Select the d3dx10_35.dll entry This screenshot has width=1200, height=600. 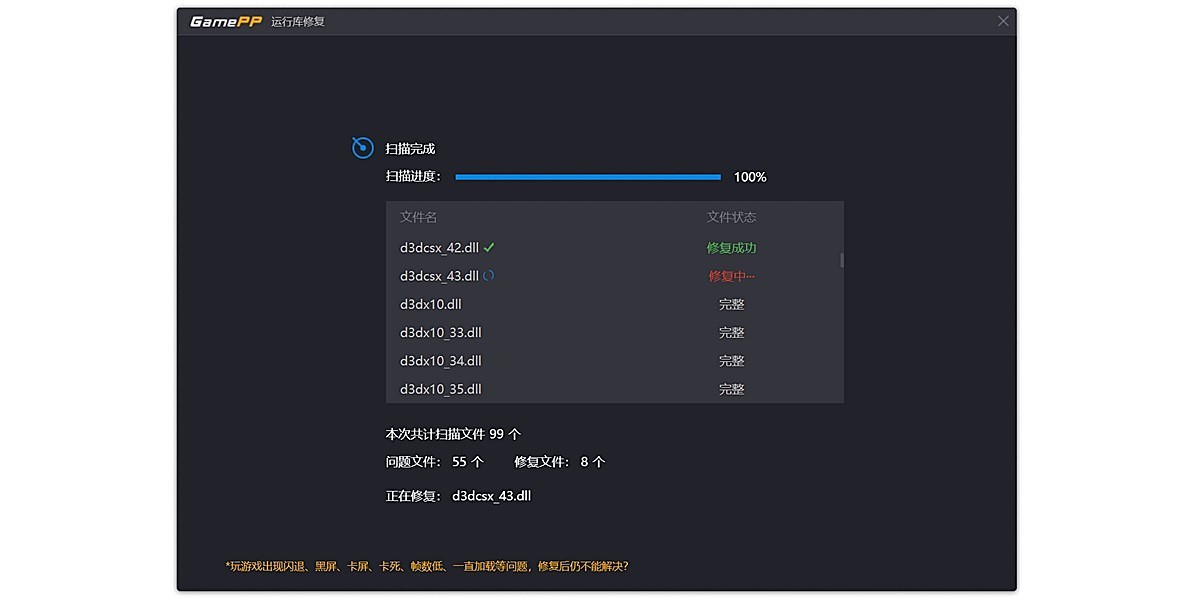(x=440, y=388)
